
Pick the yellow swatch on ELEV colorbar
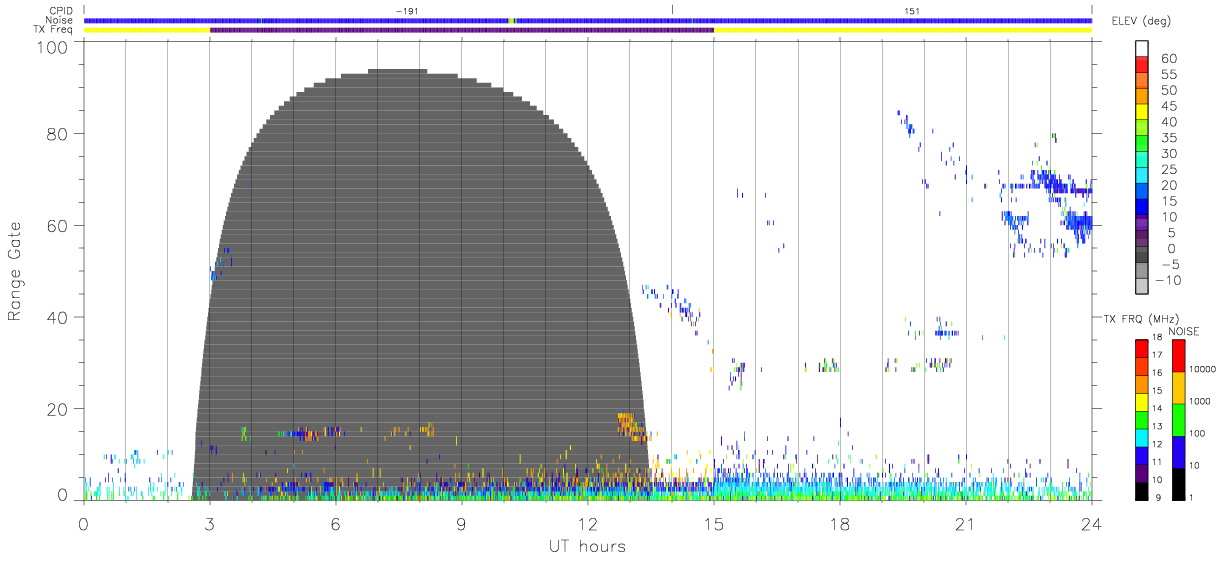pyautogui.click(x=1141, y=111)
